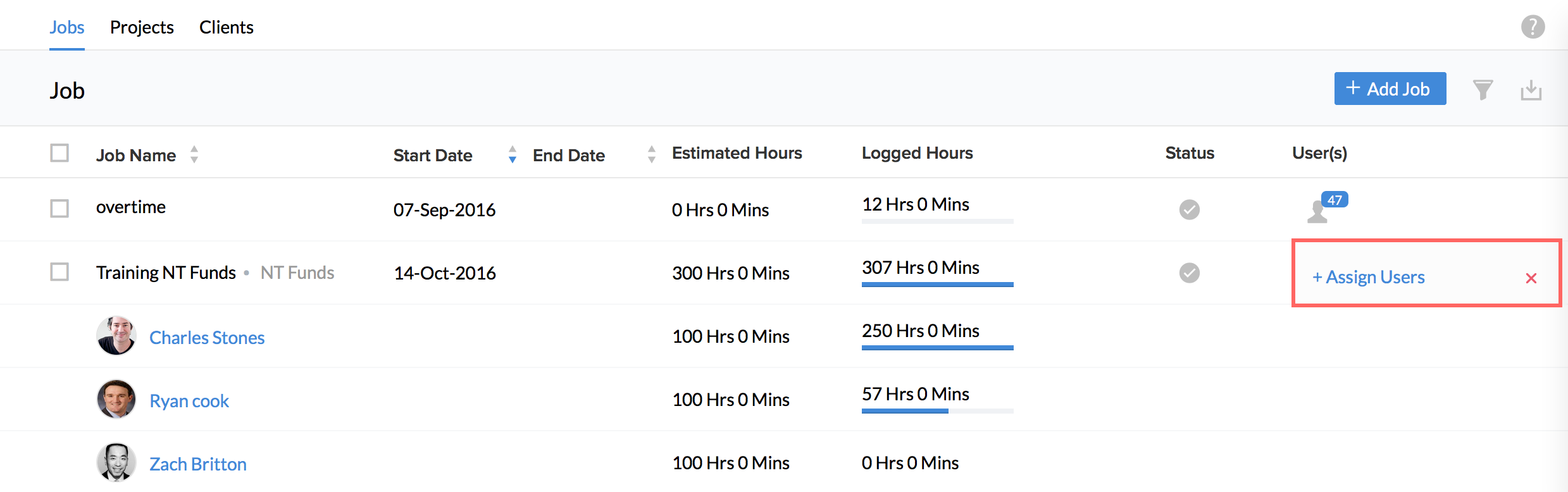Viewport: 1568px width, 492px height.
Task: Click the export download icon
Action: (x=1531, y=90)
